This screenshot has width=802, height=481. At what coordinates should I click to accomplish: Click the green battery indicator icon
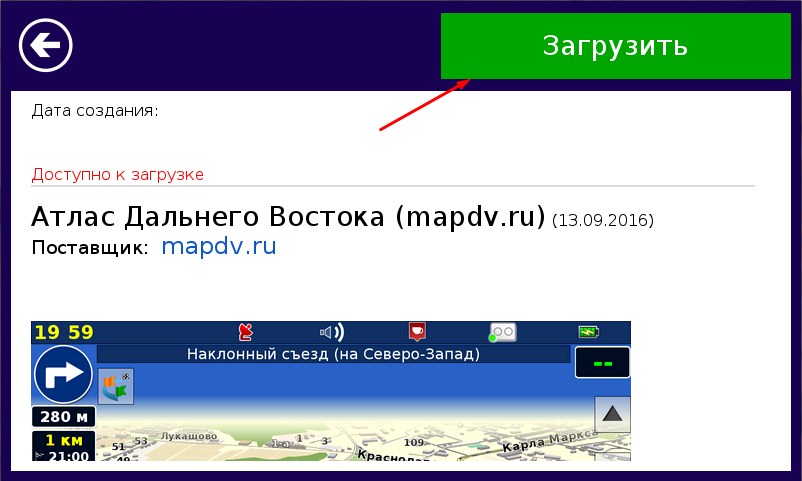[x=588, y=332]
